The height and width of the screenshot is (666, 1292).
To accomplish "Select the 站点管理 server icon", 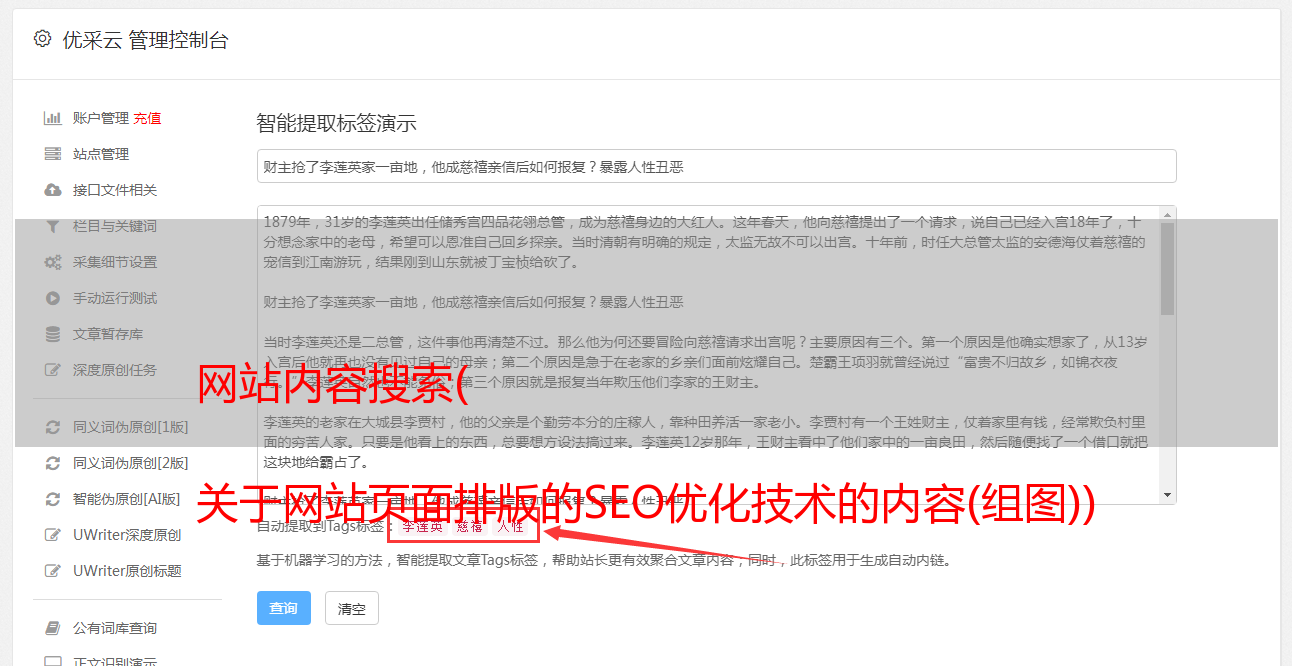I will pyautogui.click(x=53, y=154).
